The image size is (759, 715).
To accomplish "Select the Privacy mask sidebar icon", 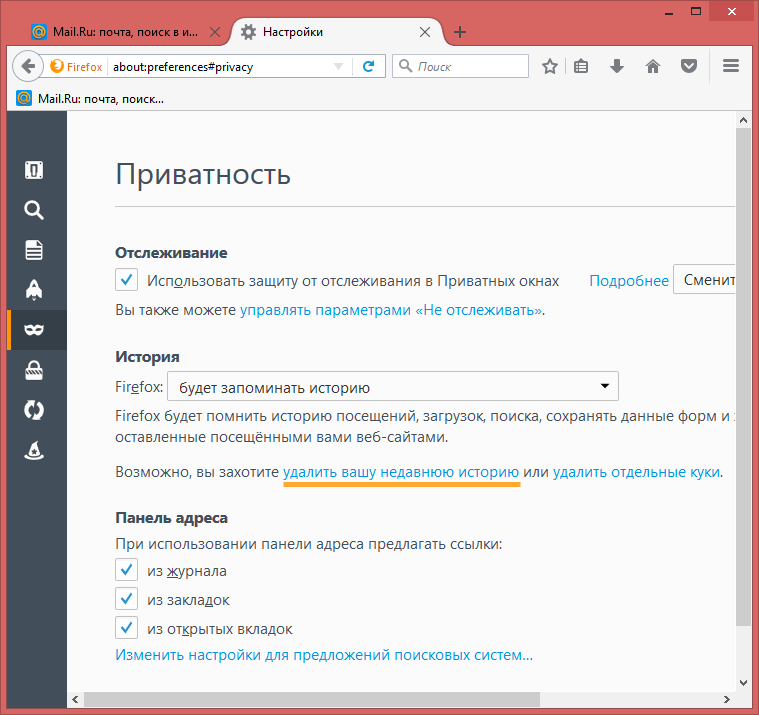I will 34,330.
